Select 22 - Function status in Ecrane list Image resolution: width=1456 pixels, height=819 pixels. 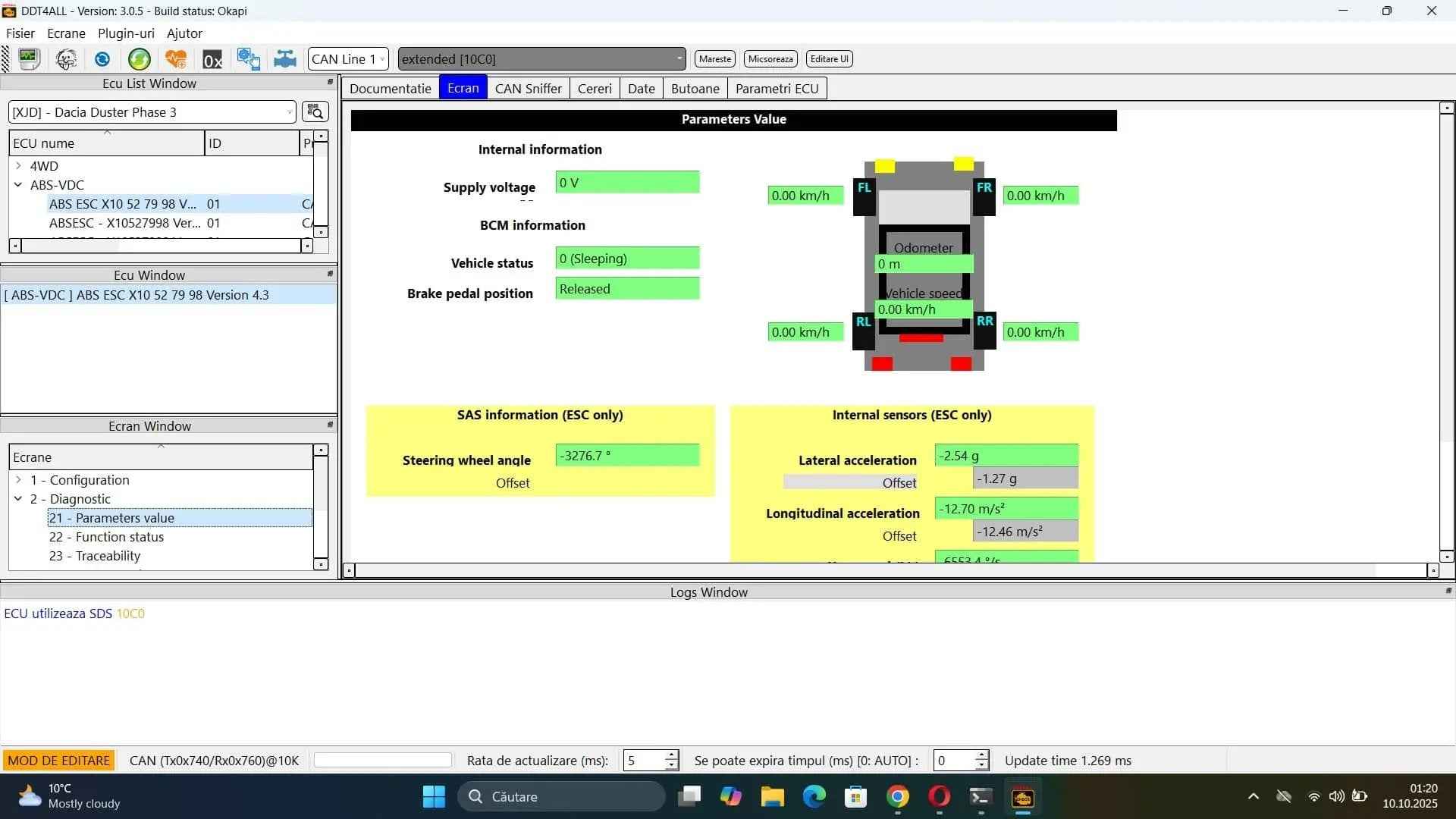click(106, 536)
